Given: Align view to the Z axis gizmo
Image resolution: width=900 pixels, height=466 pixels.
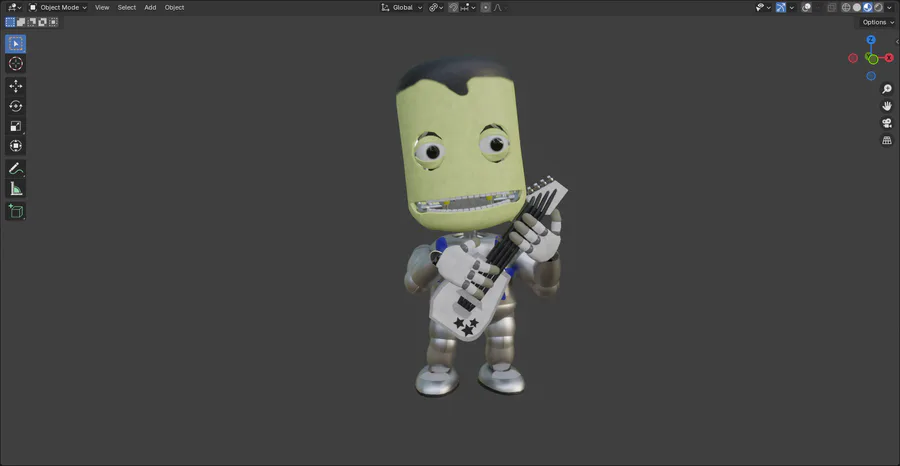Looking at the screenshot, I should 871,40.
